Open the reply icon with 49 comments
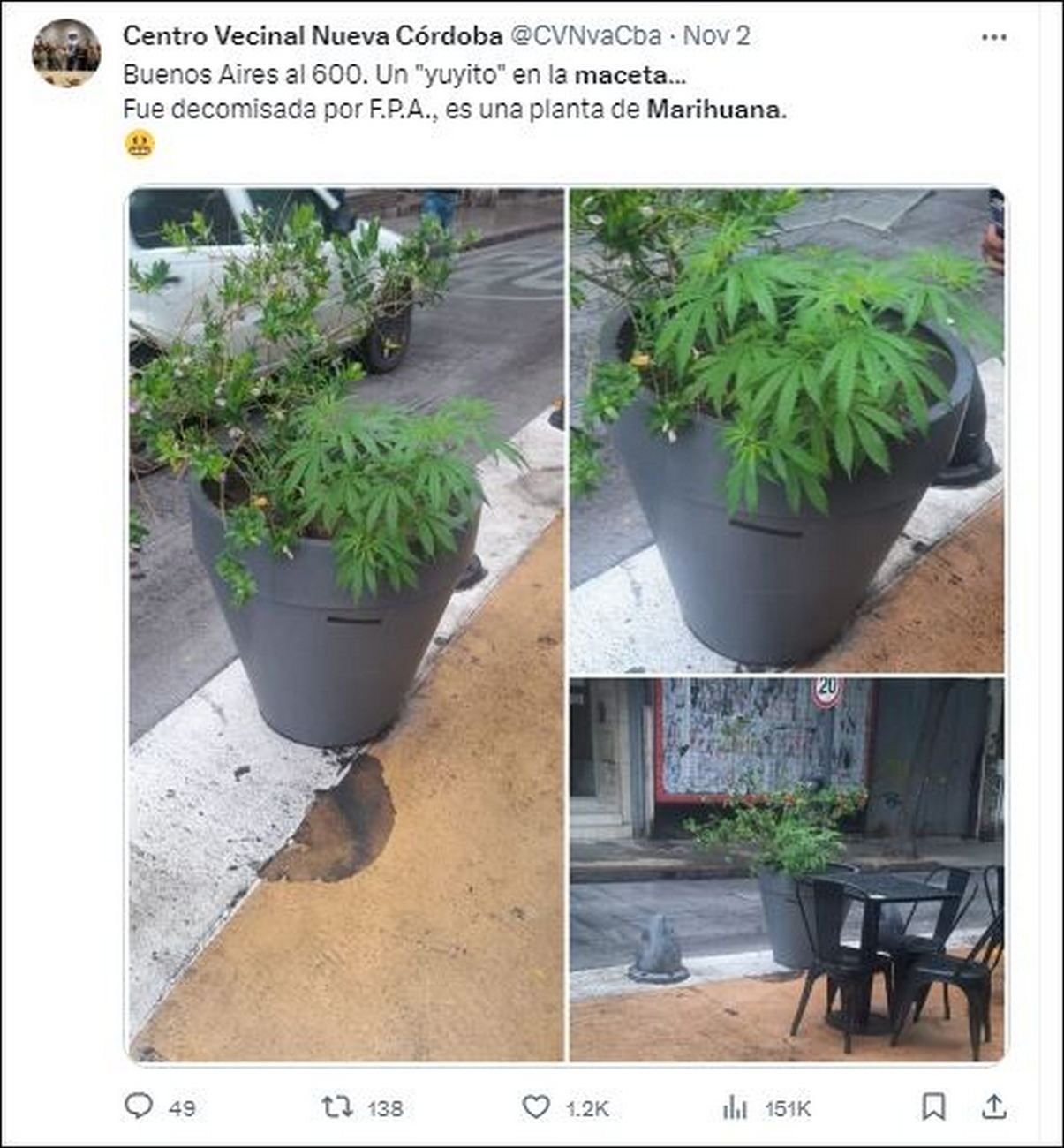Screen dimensions: 1064x1148 [x=139, y=1106]
